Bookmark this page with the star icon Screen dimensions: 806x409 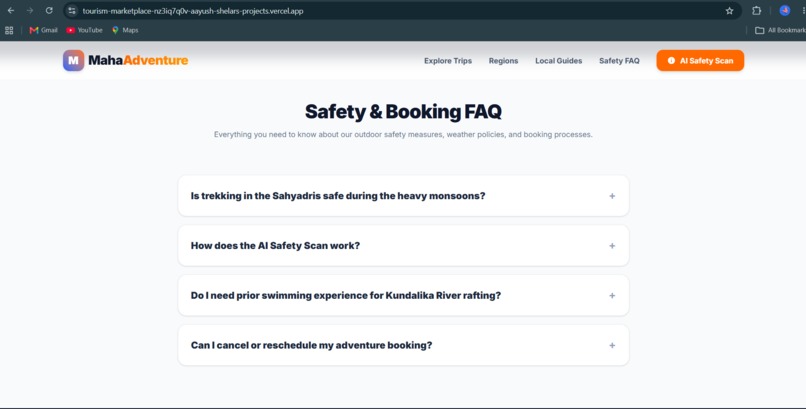point(729,11)
